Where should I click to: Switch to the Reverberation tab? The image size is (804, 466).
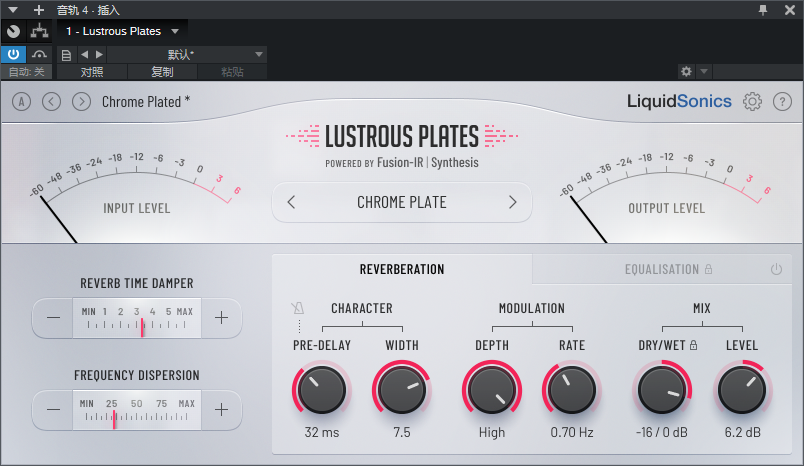pos(402,269)
